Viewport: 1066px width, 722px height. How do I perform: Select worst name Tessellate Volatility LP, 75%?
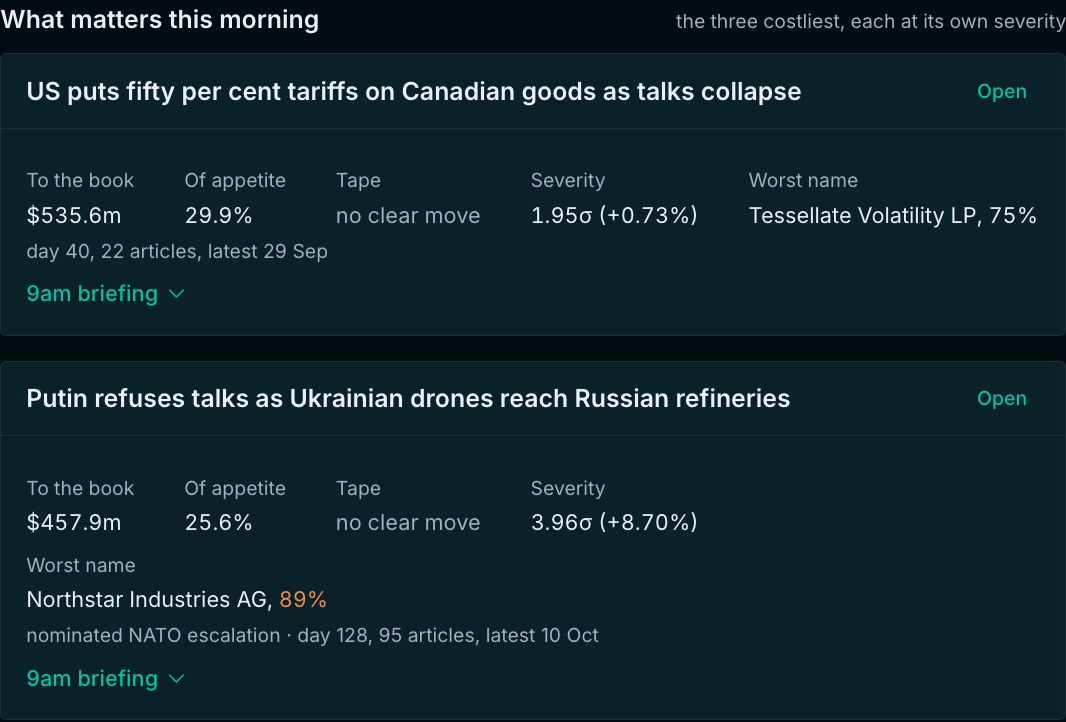point(892,216)
